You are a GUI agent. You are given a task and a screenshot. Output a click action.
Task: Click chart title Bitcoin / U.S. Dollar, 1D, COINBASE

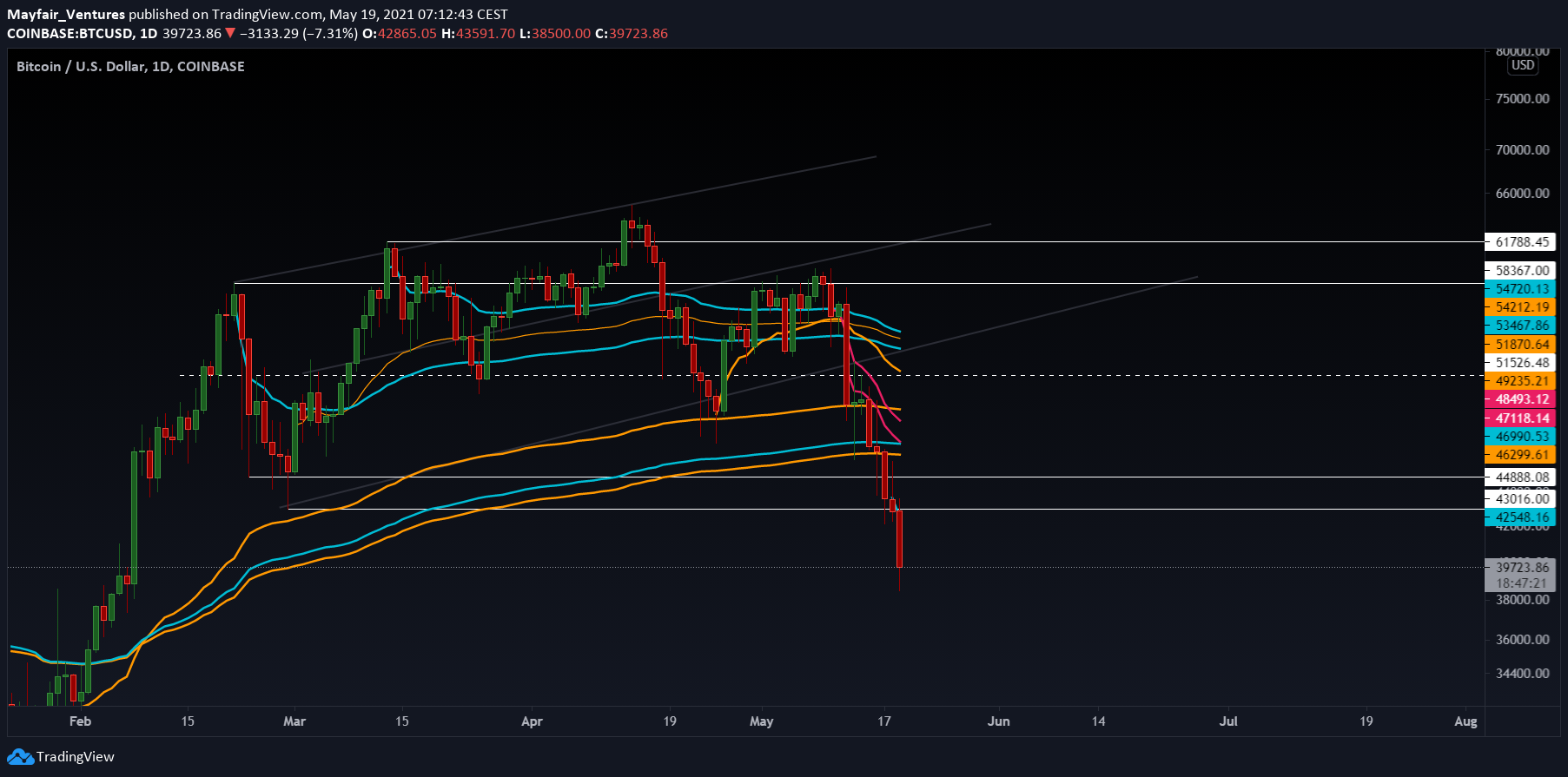pos(130,67)
